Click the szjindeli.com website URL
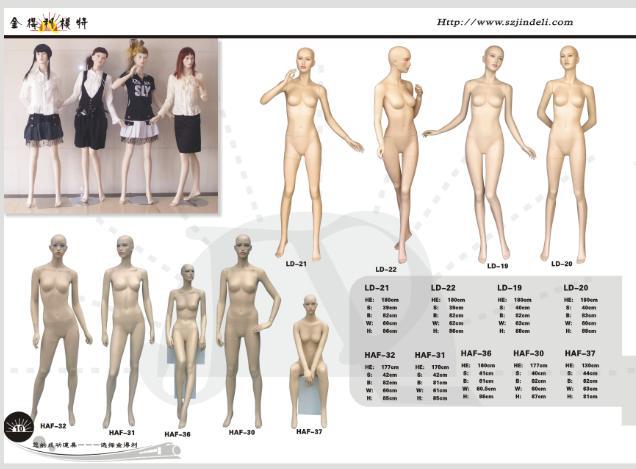The width and height of the screenshot is (636, 469). point(505,22)
